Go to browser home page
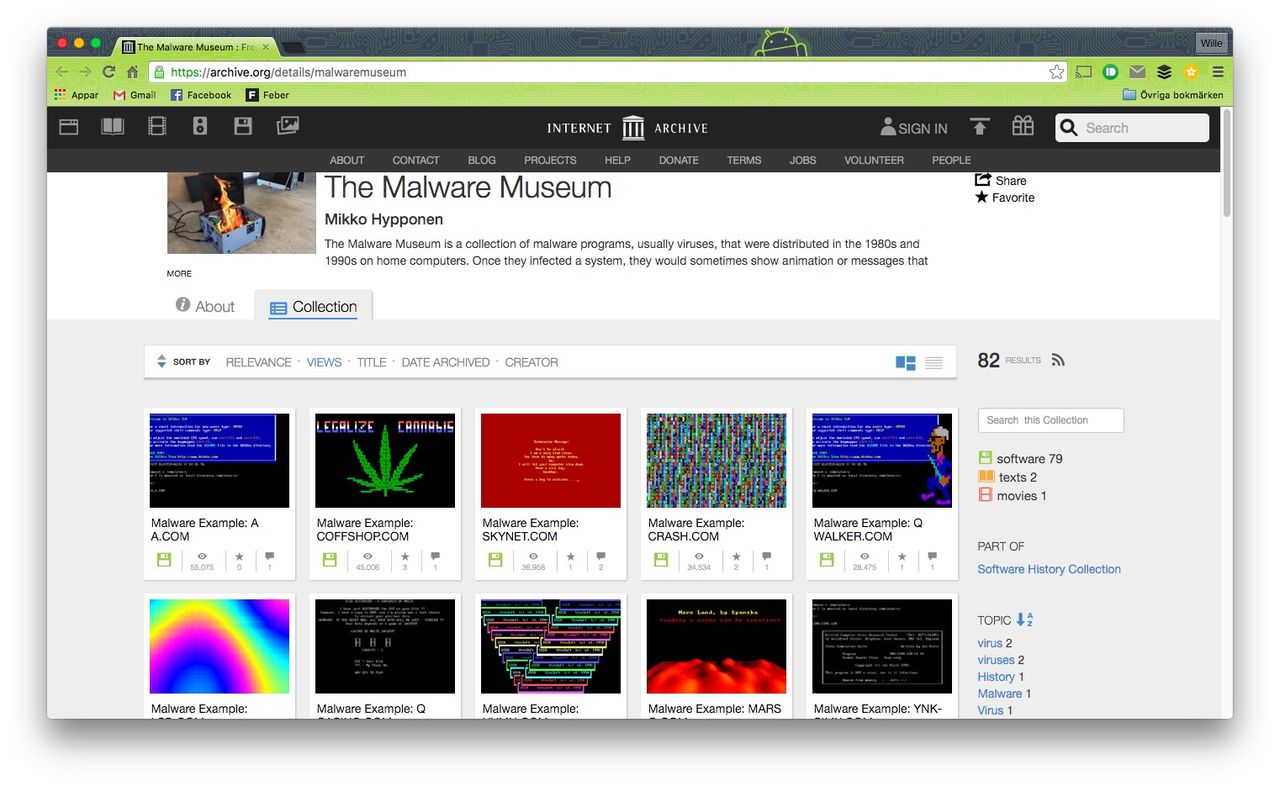 coord(132,72)
